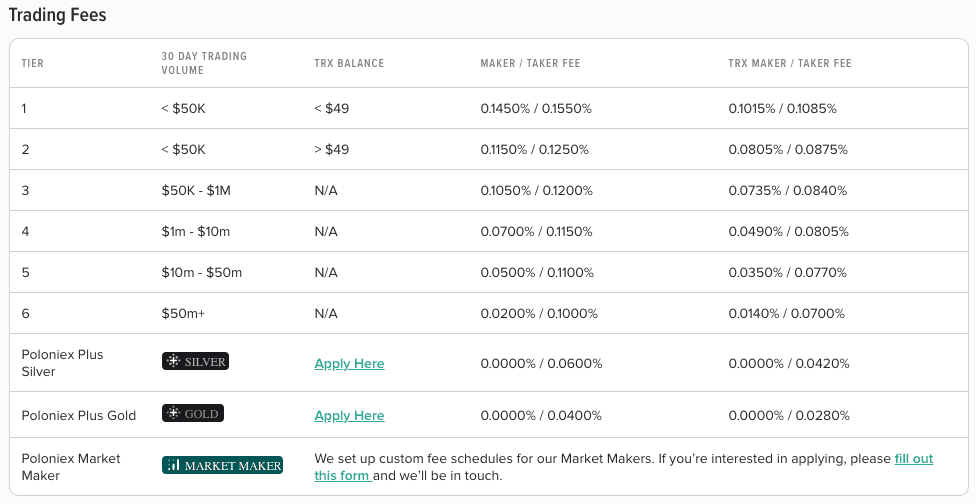Click TRX fee value 0.0805% / 0.0875%
The width and height of the screenshot is (976, 504).
[788, 149]
